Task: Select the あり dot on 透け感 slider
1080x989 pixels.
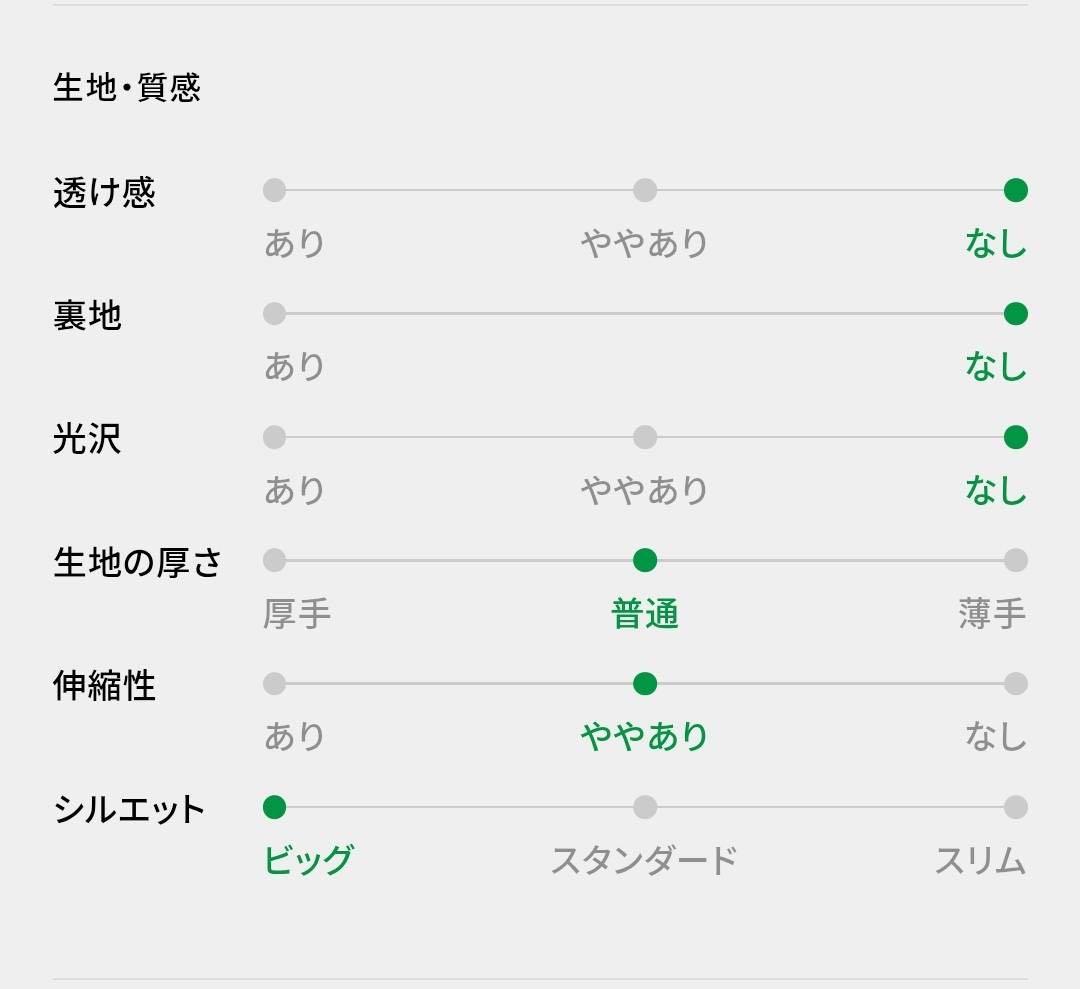Action: pyautogui.click(x=274, y=190)
